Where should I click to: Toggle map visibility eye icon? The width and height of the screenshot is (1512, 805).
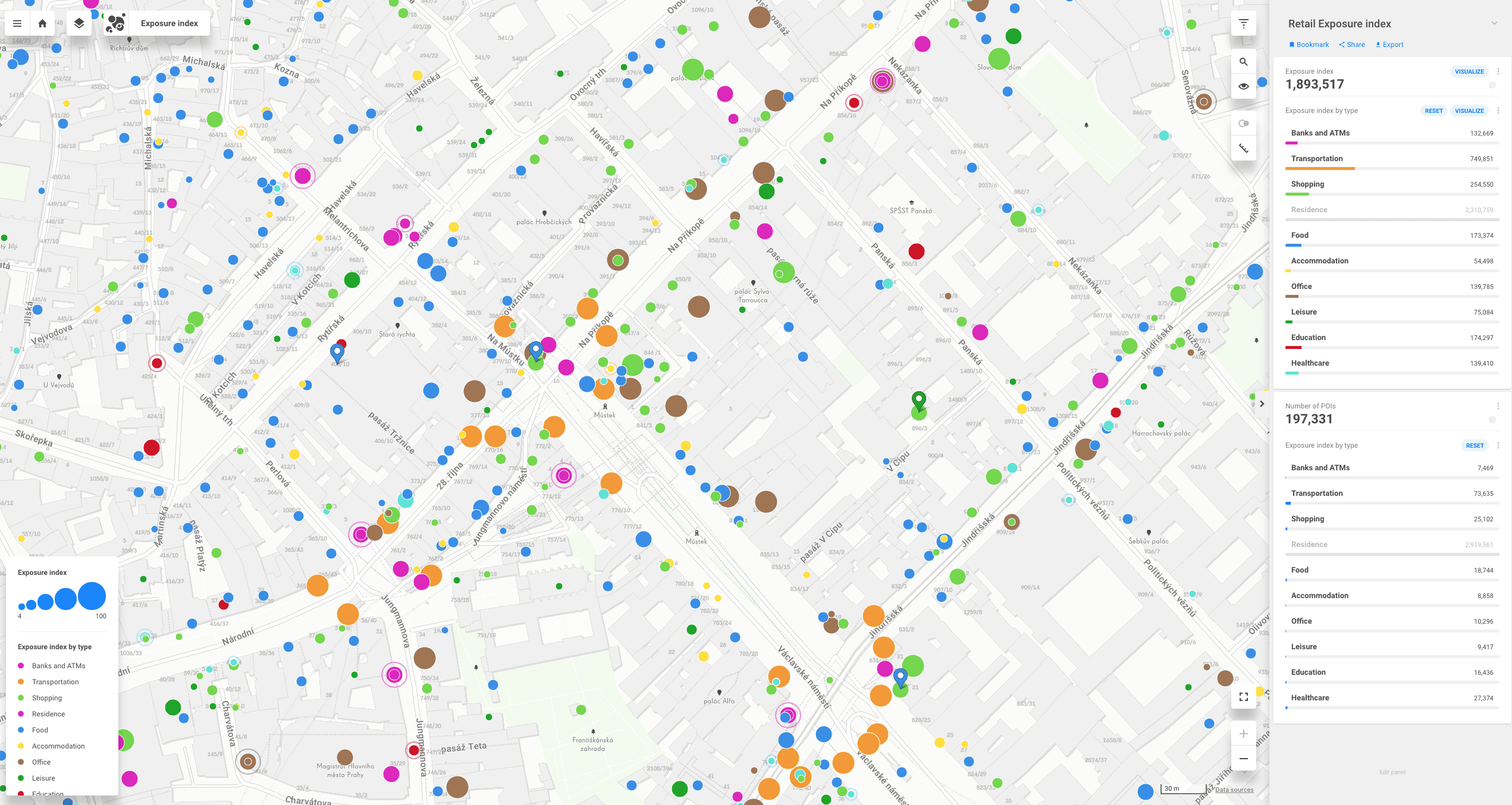(x=1243, y=86)
